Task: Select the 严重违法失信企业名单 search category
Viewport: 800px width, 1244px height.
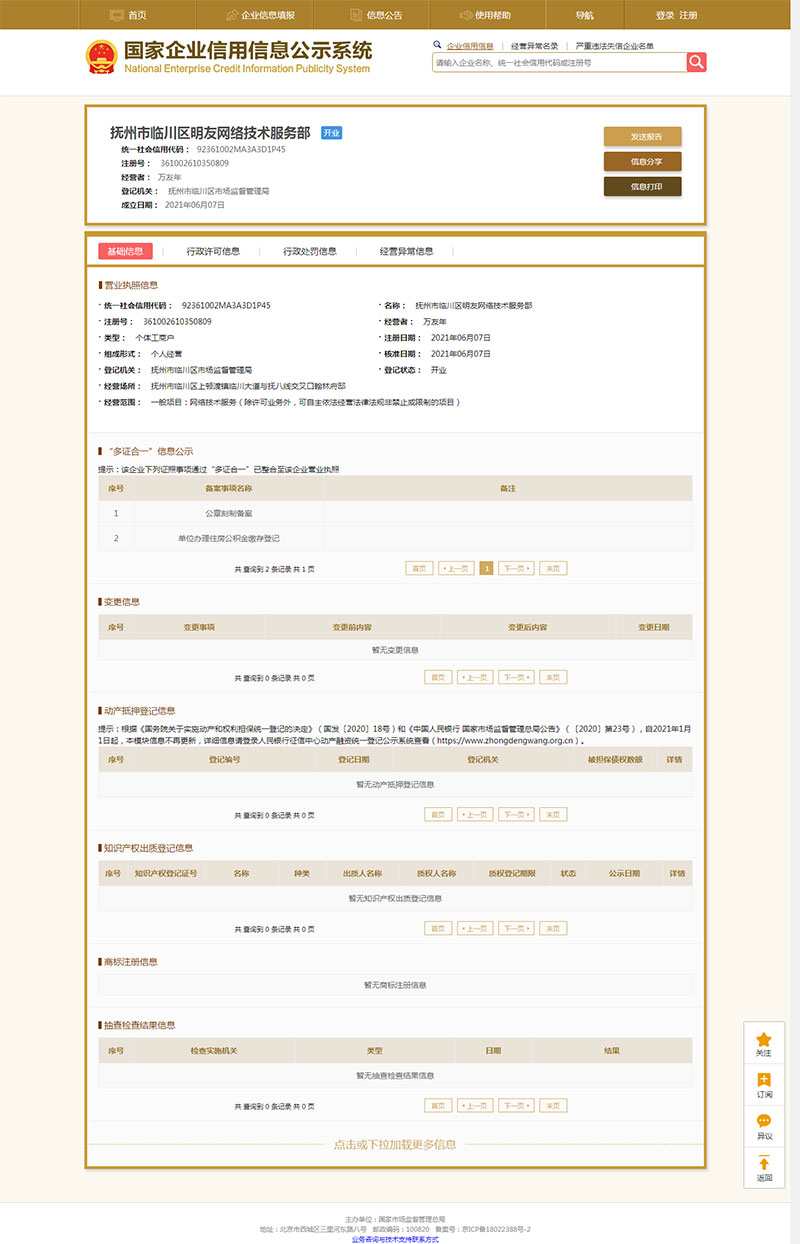Action: point(615,46)
